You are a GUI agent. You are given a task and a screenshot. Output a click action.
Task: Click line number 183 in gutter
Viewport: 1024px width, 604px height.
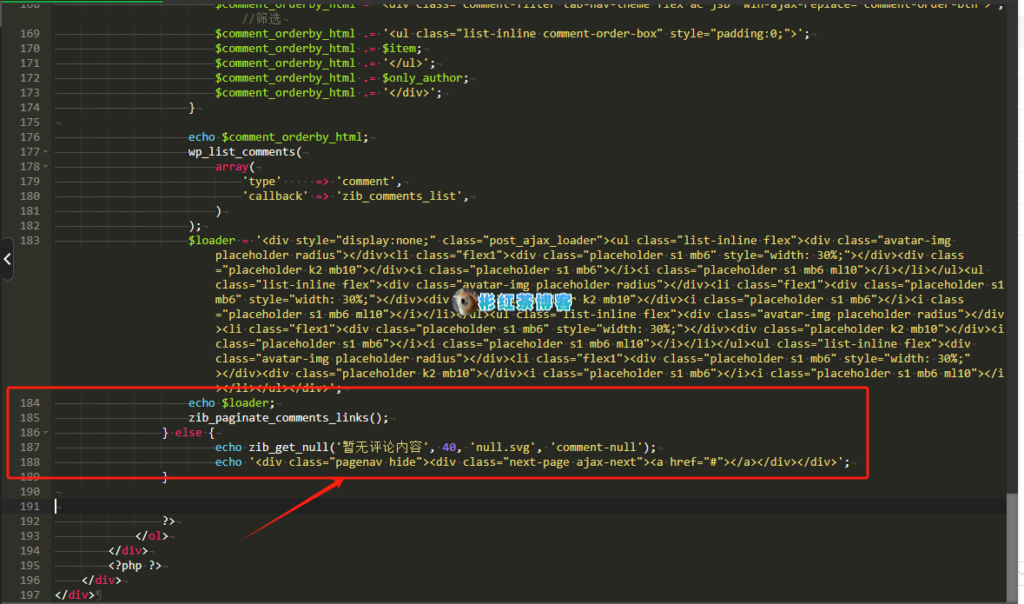(x=29, y=241)
